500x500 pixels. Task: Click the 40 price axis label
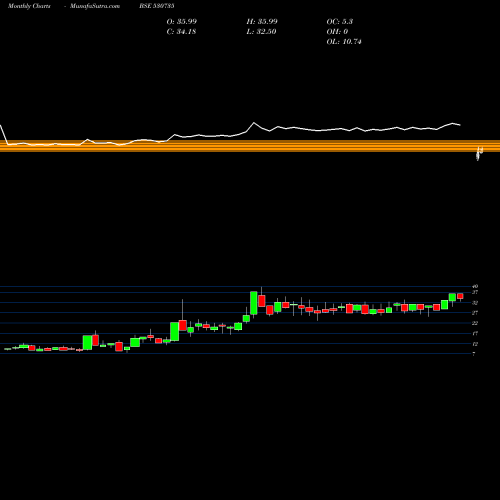[x=475, y=286]
